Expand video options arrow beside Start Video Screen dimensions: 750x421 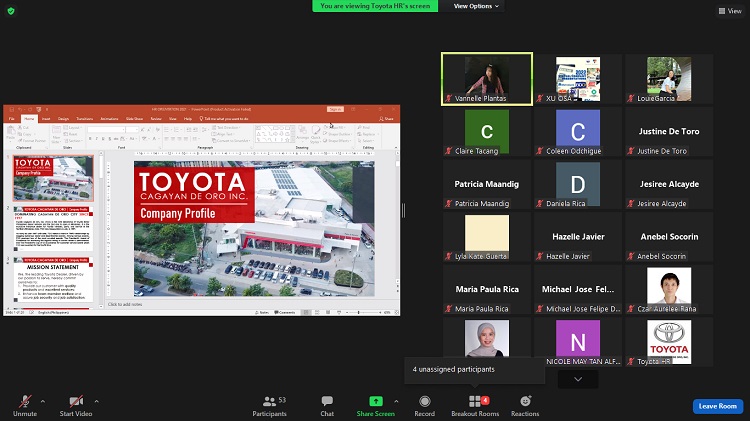tap(97, 401)
